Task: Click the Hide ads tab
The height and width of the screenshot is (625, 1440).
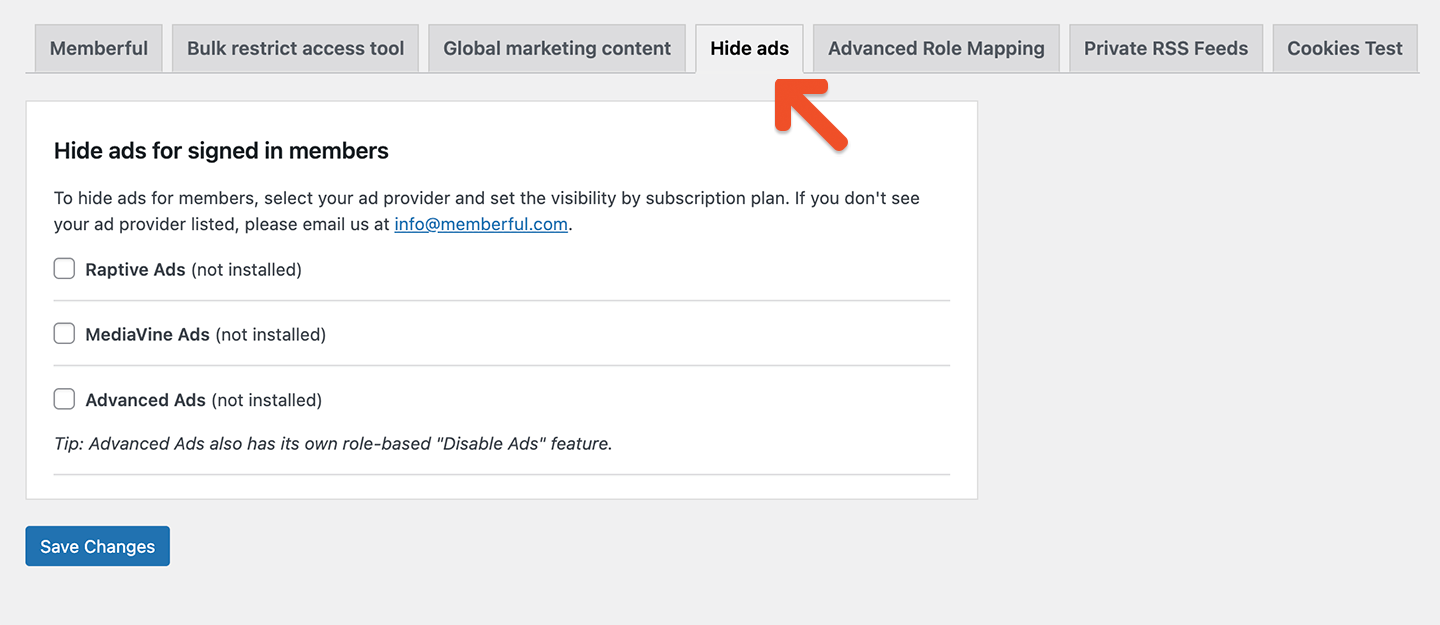Action: click(749, 47)
